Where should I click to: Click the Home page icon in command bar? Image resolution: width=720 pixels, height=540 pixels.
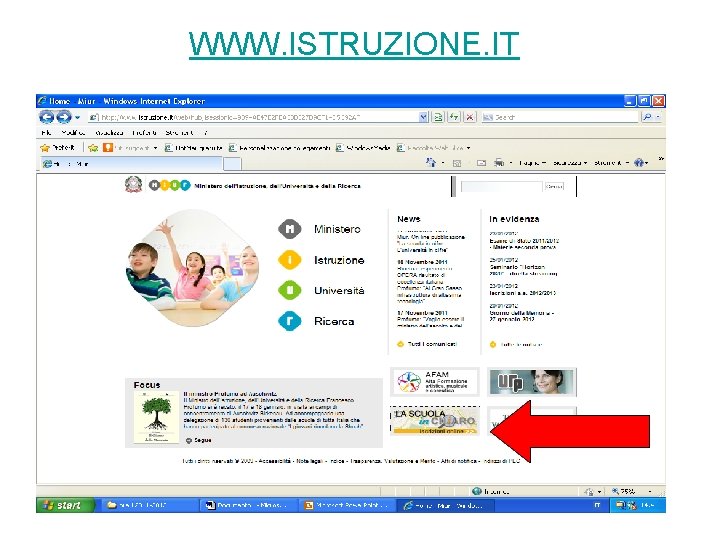(x=431, y=163)
